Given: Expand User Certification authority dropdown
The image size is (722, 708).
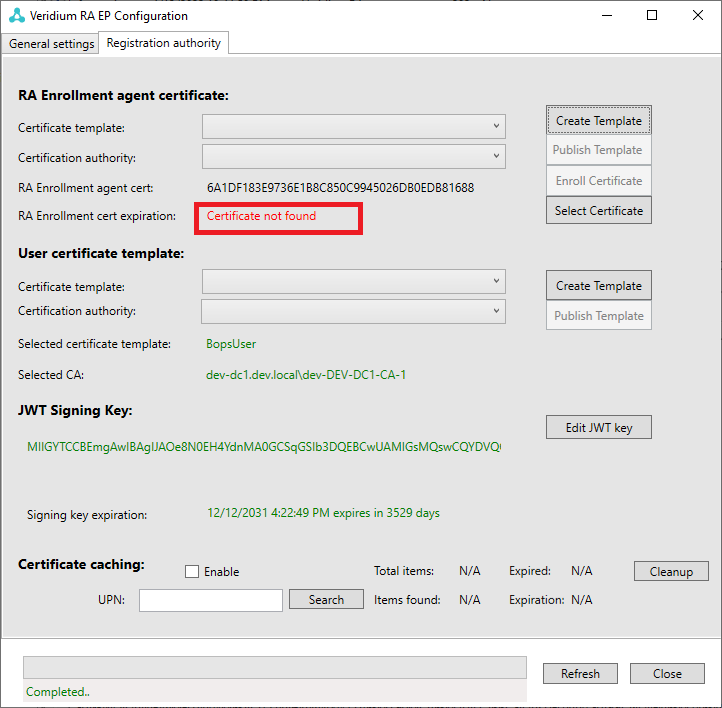Looking at the screenshot, I should point(354,312).
